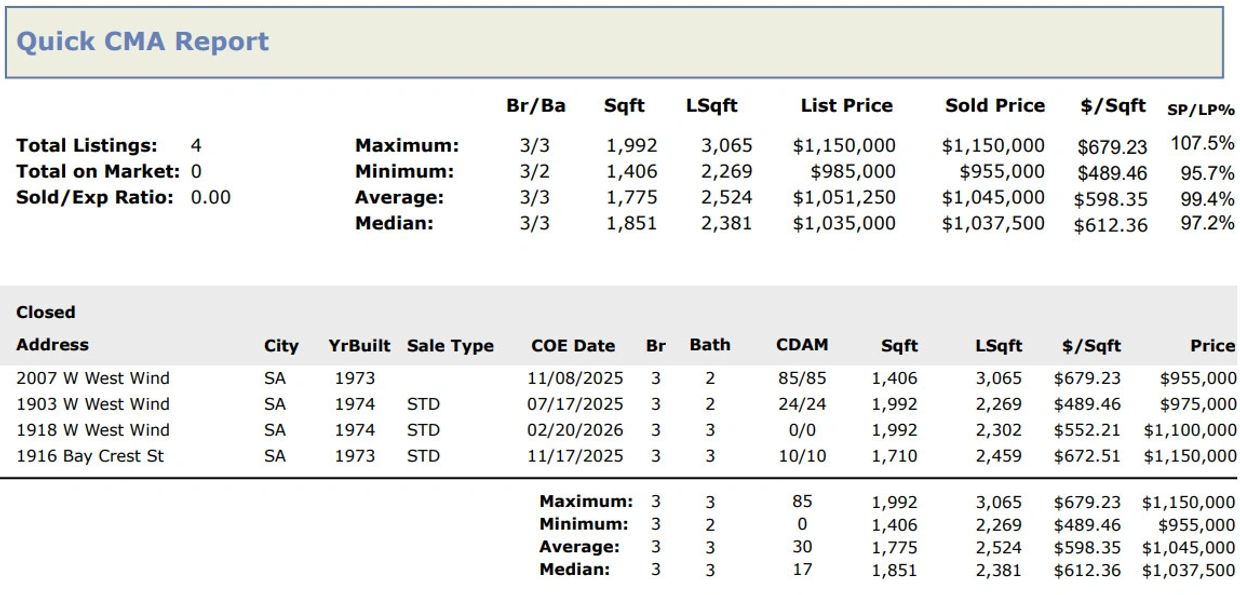Image resolution: width=1240 pixels, height=595 pixels.
Task: Open the 2007 W West Wind listing
Action: point(93,378)
